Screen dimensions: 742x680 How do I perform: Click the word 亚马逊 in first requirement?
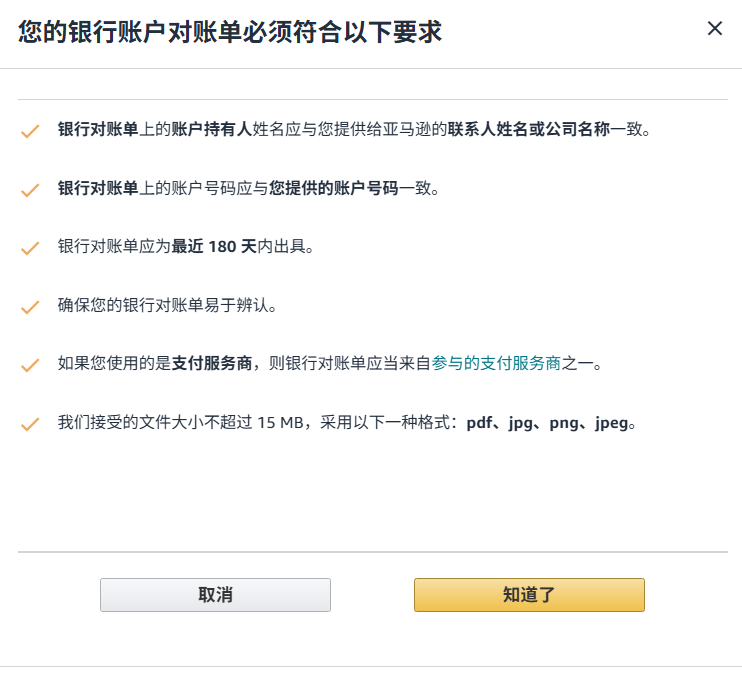click(418, 130)
